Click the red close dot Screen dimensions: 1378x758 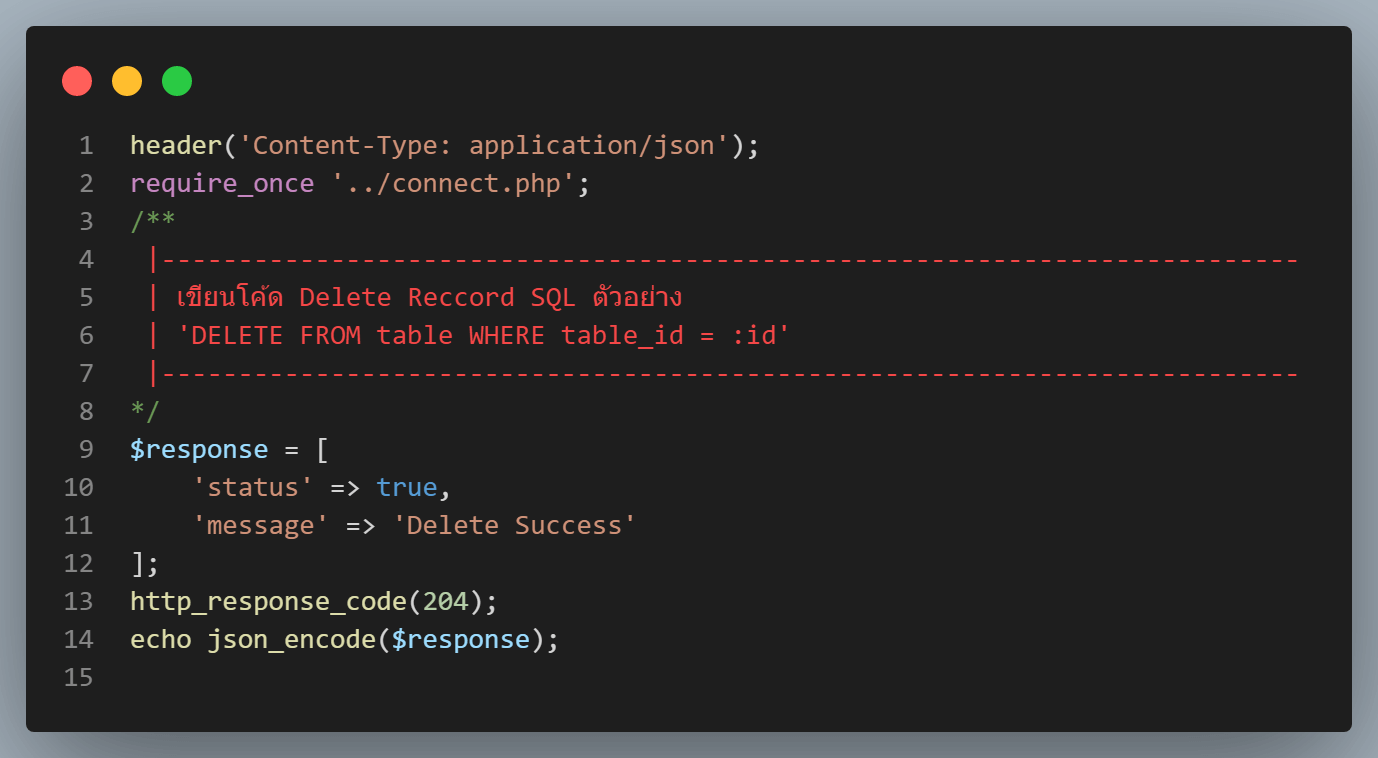(77, 81)
